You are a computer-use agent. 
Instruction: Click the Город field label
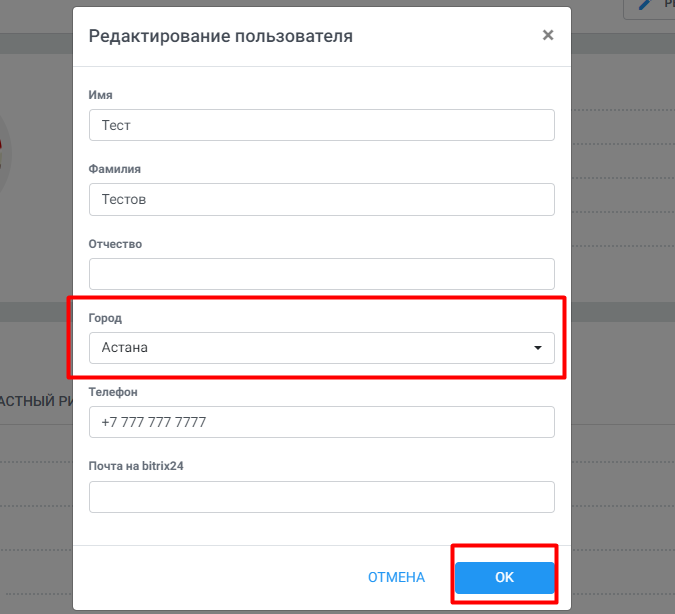[x=105, y=318]
